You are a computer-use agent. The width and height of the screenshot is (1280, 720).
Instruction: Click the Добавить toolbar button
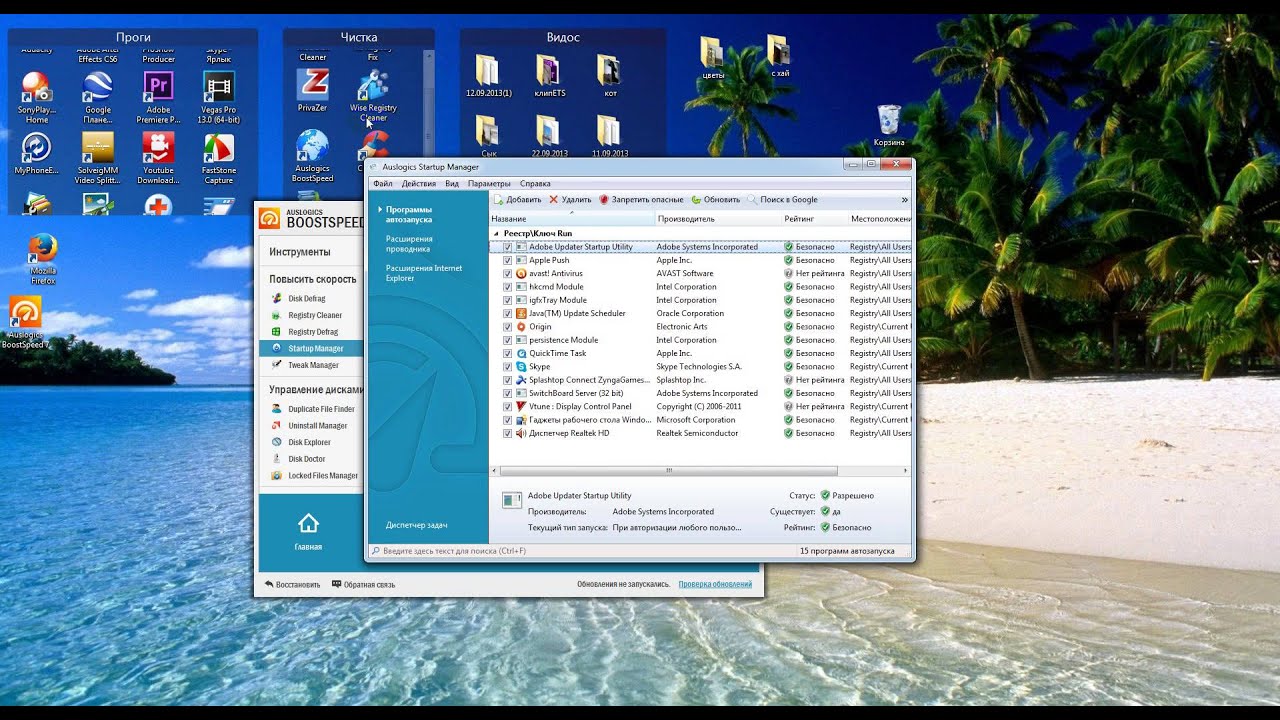[518, 199]
